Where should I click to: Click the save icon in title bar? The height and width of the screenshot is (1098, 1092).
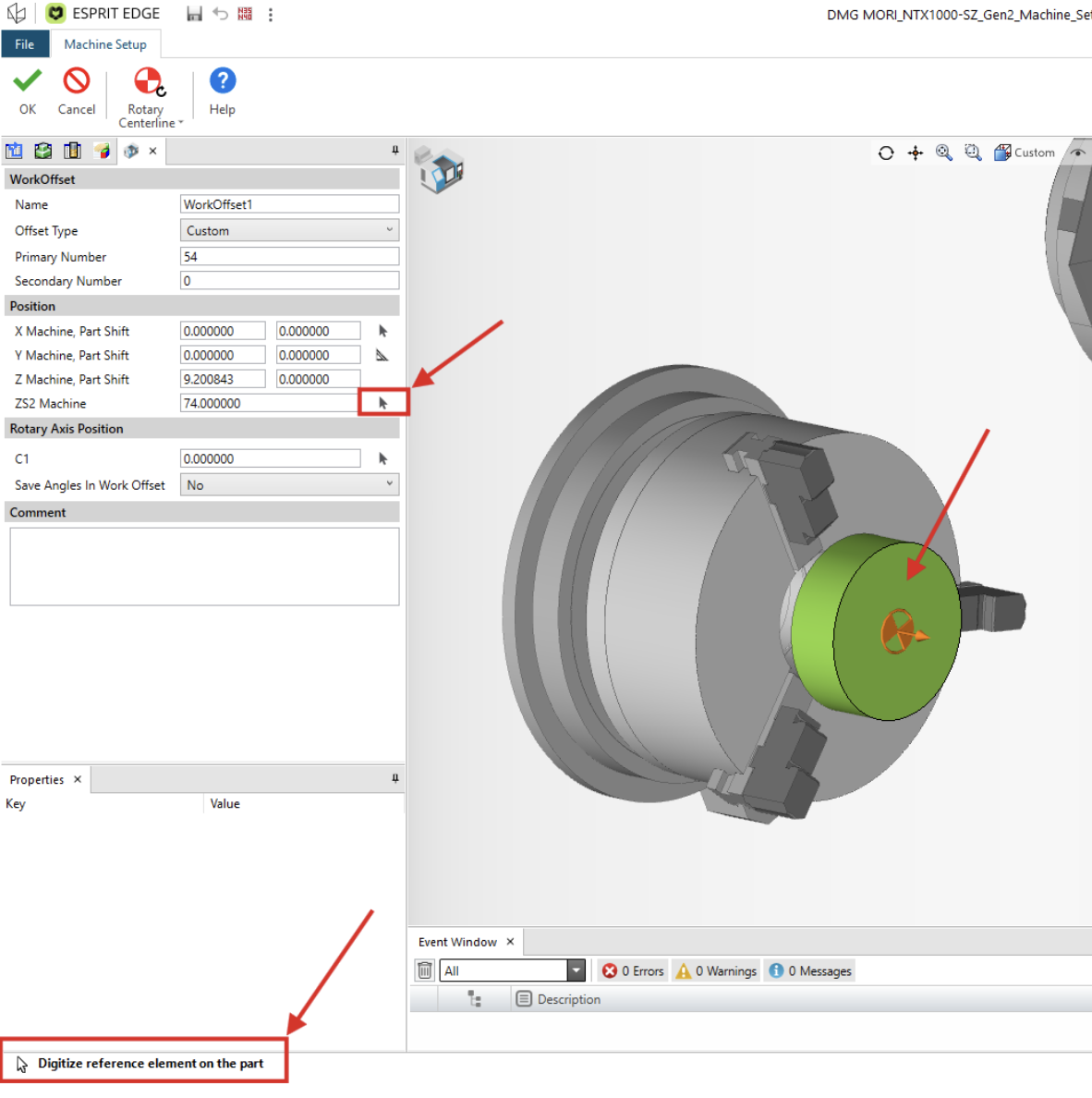click(195, 14)
